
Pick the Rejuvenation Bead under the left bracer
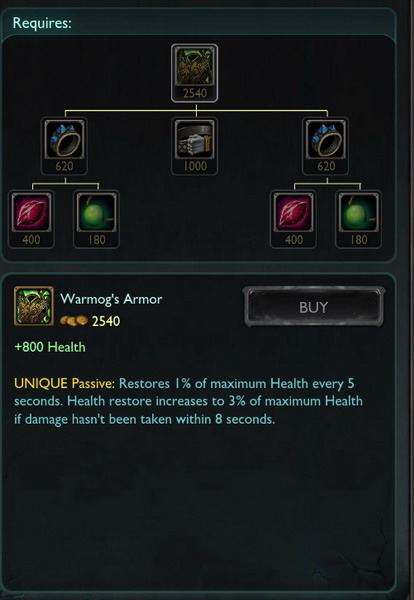[x=96, y=212]
